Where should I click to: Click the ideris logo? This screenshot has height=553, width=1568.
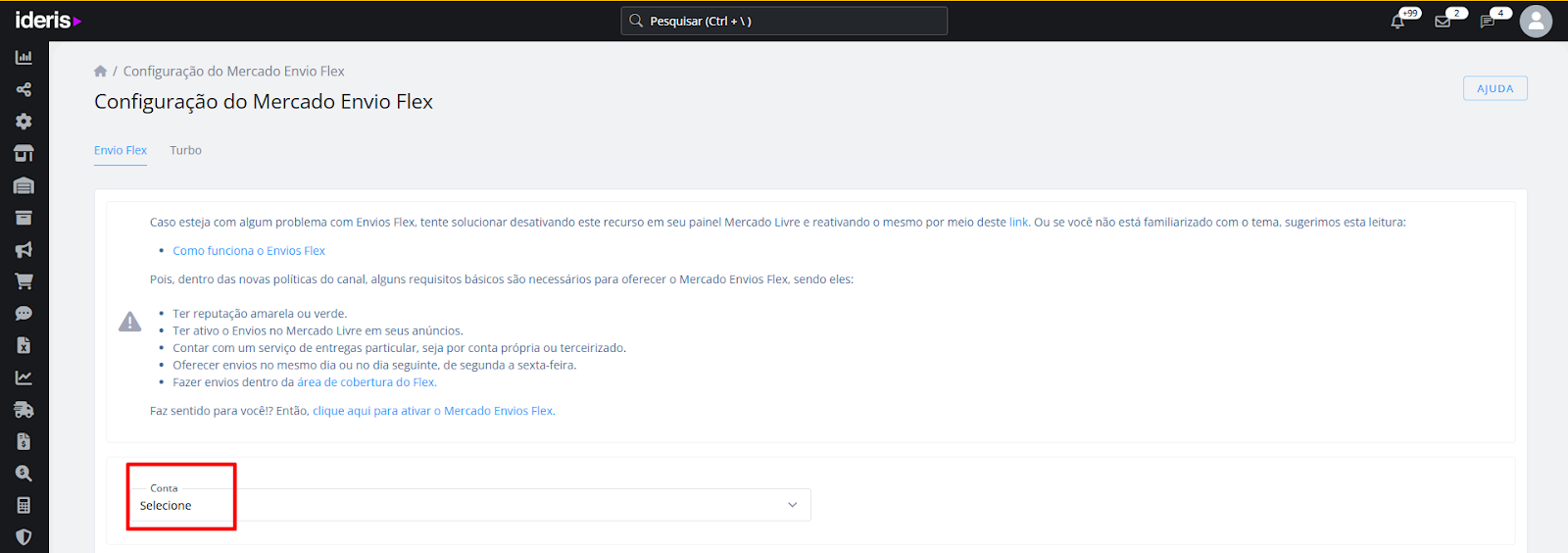pyautogui.click(x=48, y=21)
